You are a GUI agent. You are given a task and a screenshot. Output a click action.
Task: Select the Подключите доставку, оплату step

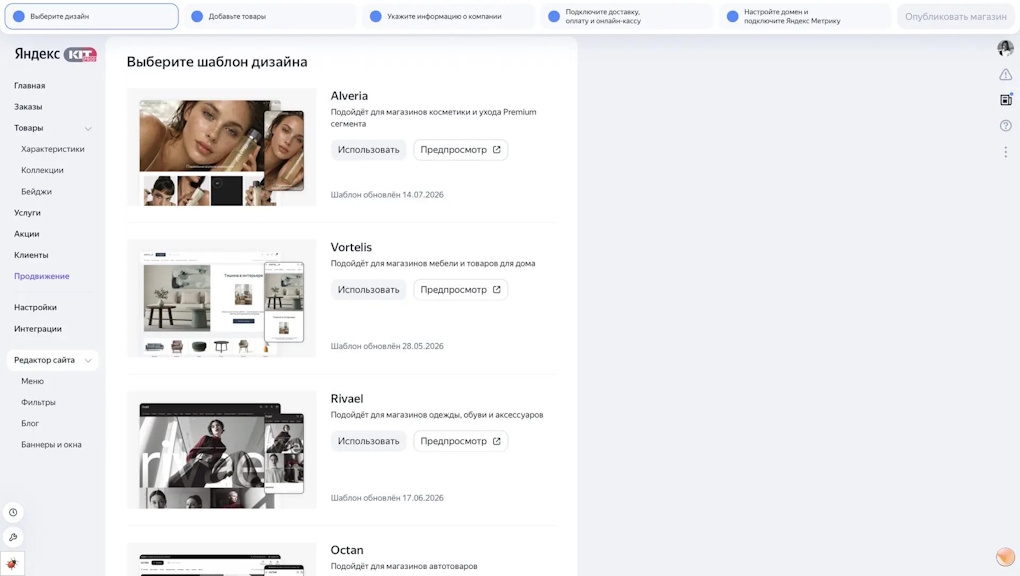tap(627, 16)
